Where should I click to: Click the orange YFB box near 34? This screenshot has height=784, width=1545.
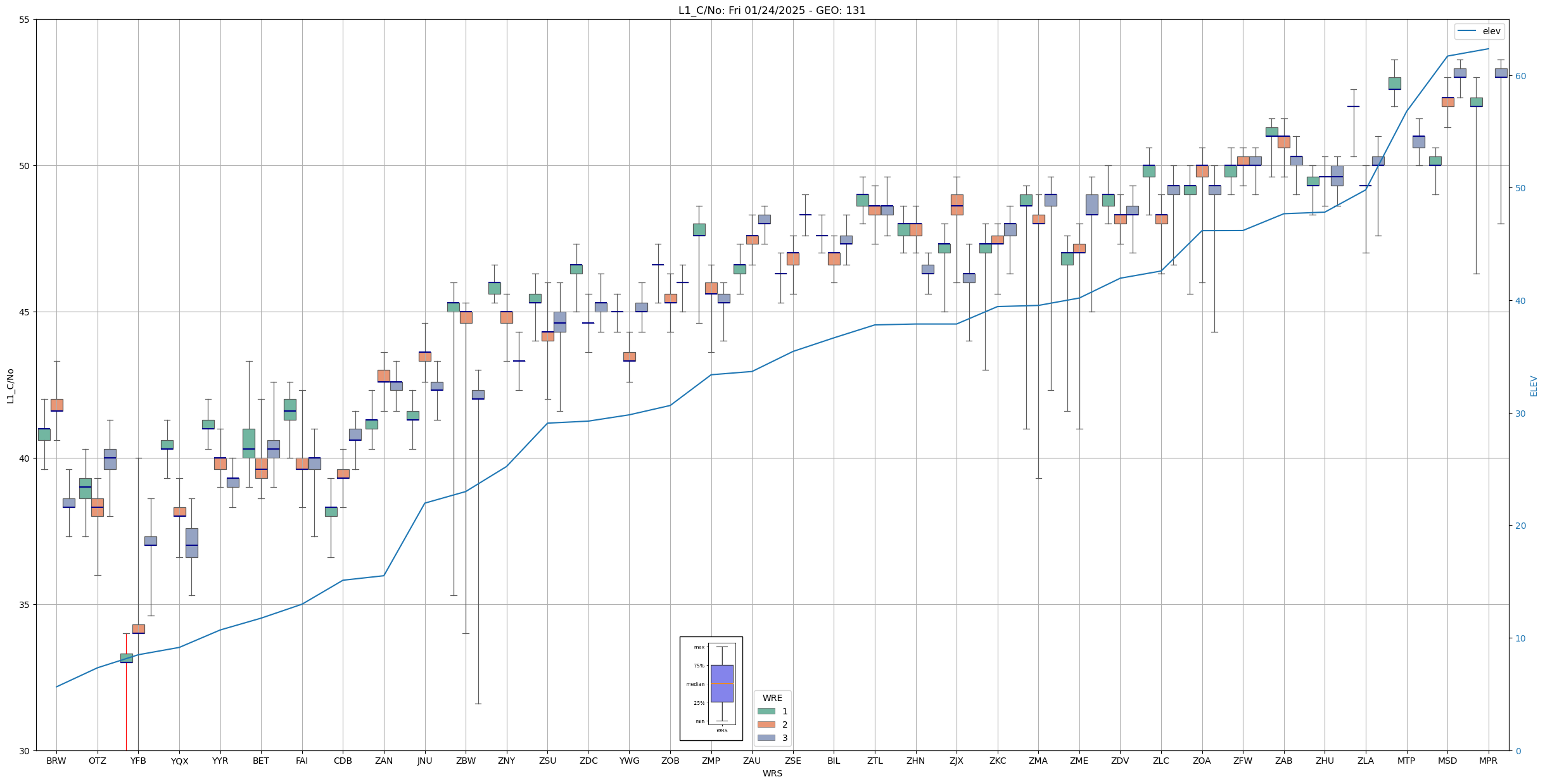(139, 629)
